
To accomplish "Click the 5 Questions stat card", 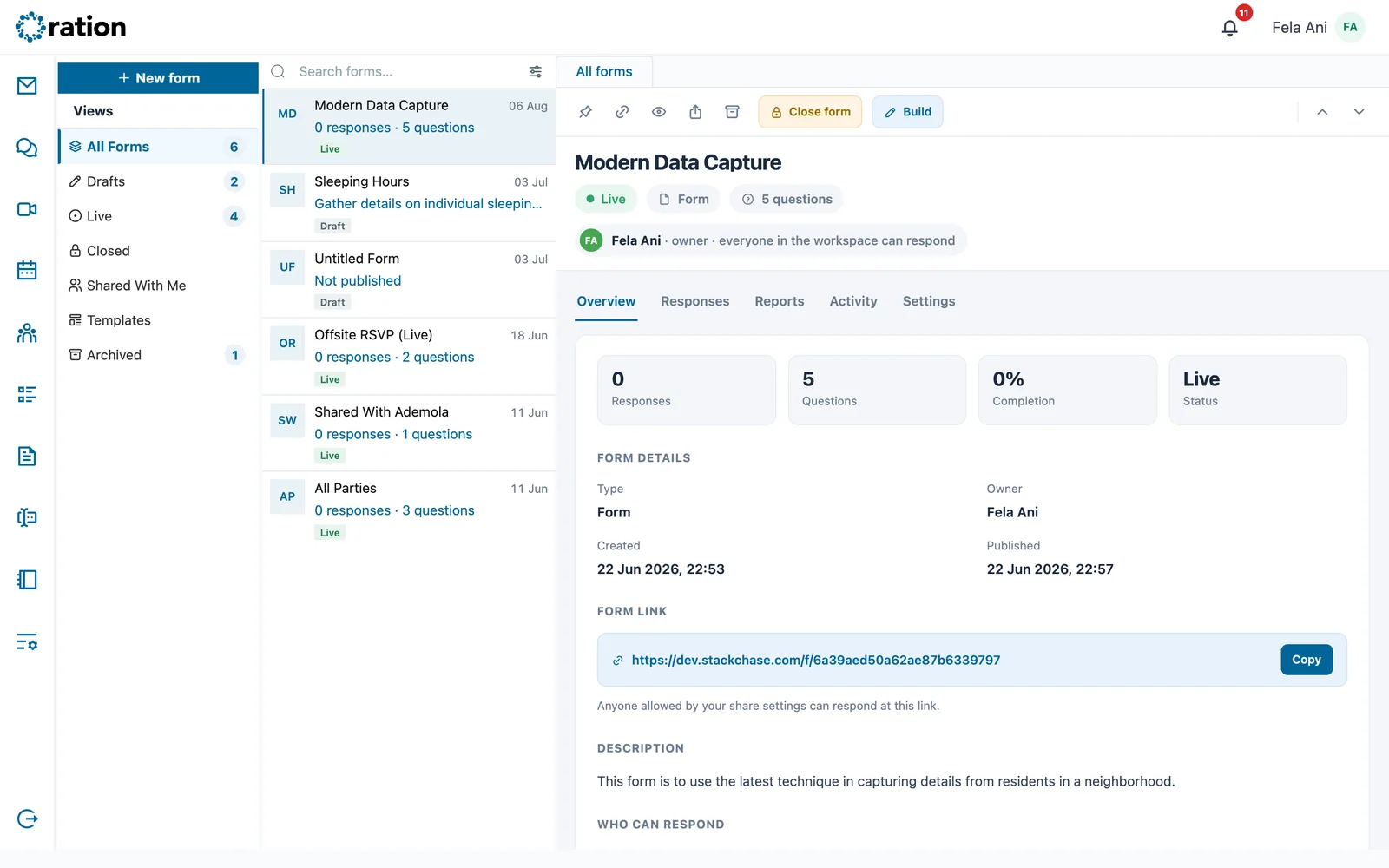I will (x=877, y=390).
